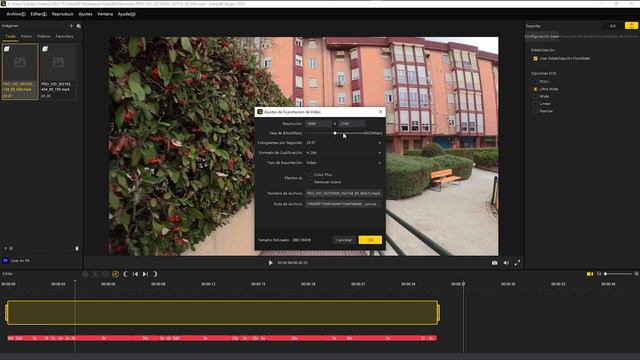Select the Narrow FOV option
This screenshot has height=360, width=640.
click(536, 111)
